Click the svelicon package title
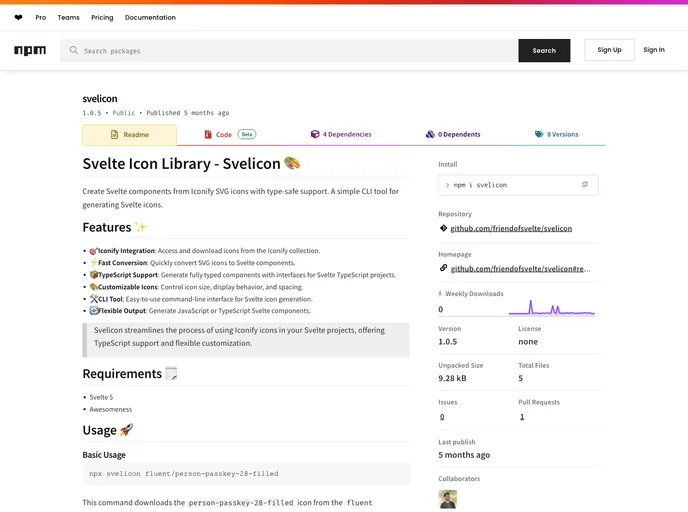The width and height of the screenshot is (688, 512). tap(100, 99)
